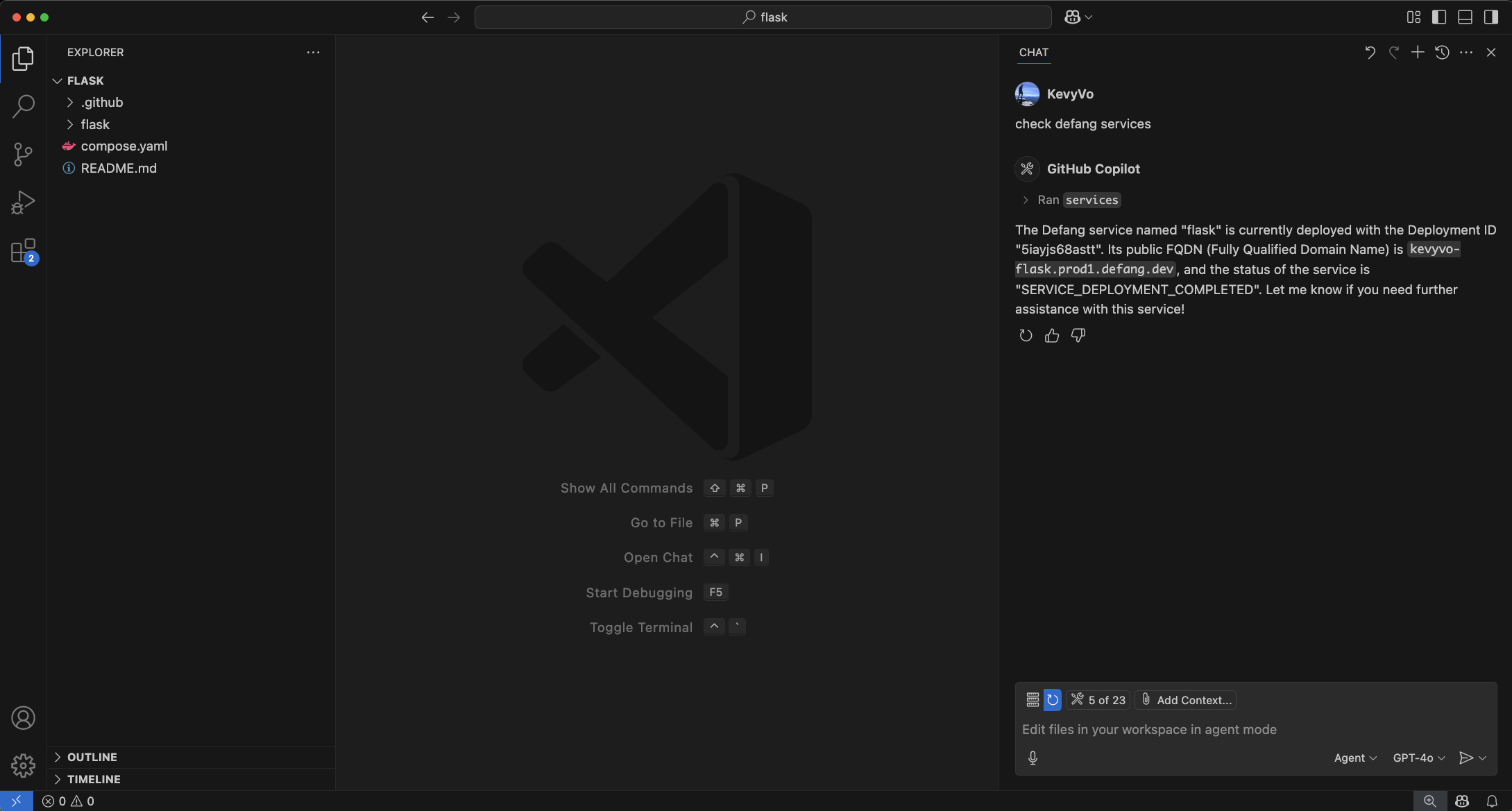The width and height of the screenshot is (1512, 811).
Task: Go forward with the right arrow
Action: click(x=454, y=17)
